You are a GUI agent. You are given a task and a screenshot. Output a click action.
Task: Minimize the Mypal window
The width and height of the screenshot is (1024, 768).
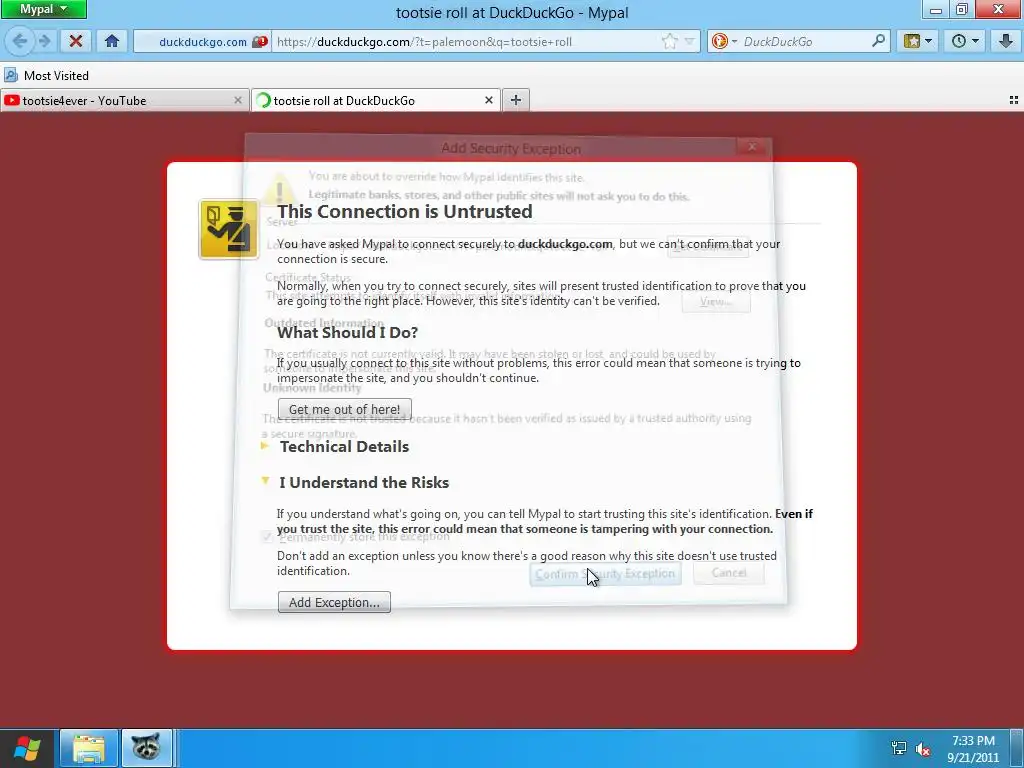coord(936,10)
